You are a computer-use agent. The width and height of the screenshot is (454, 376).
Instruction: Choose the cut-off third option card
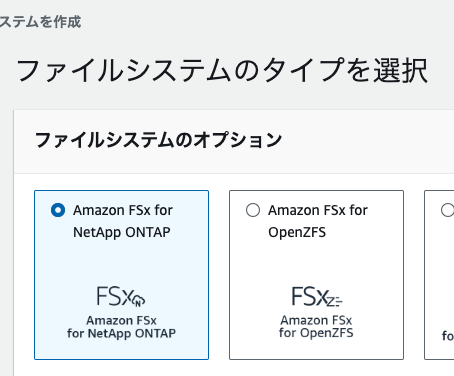439,275
